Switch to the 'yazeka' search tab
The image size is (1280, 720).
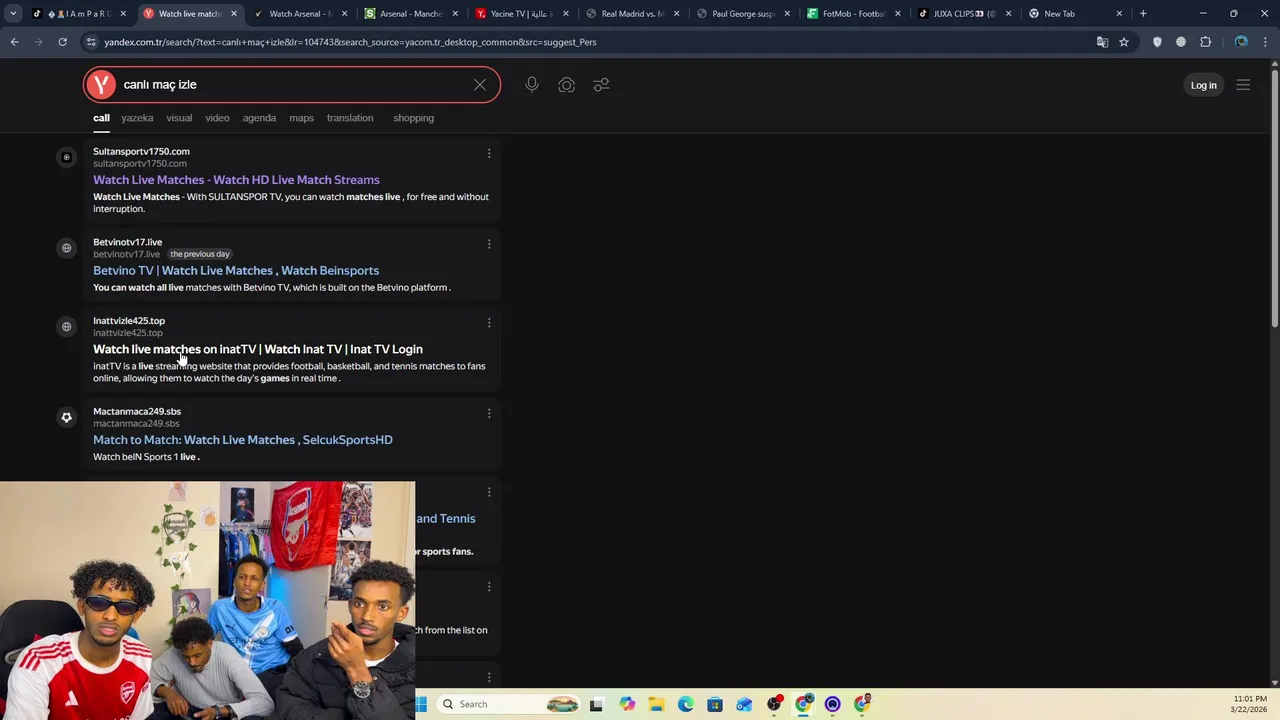click(x=137, y=118)
